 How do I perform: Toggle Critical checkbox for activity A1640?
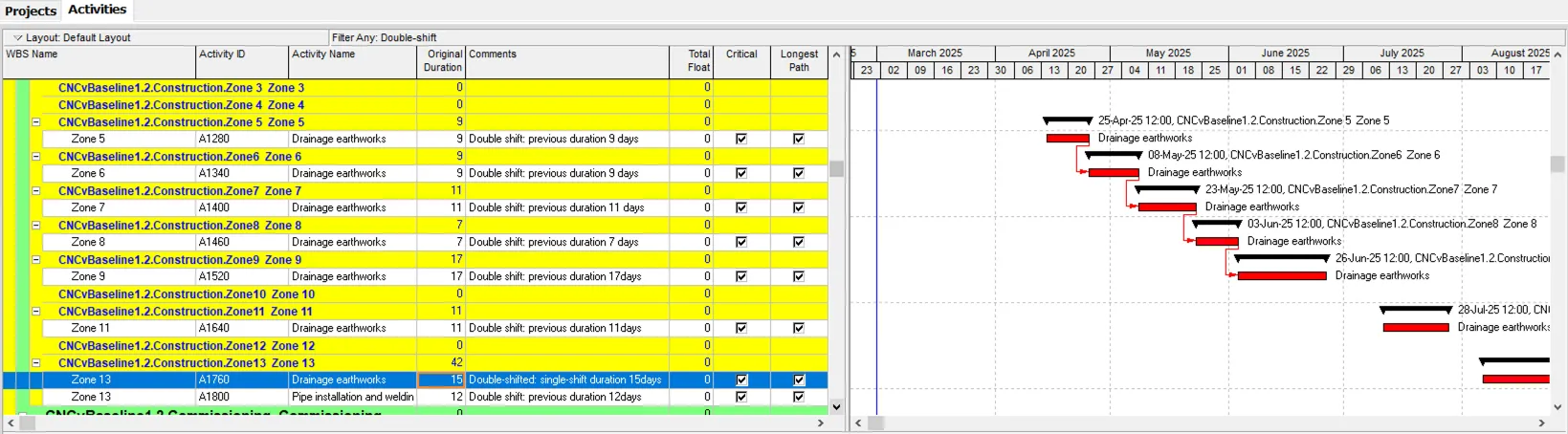click(x=740, y=328)
